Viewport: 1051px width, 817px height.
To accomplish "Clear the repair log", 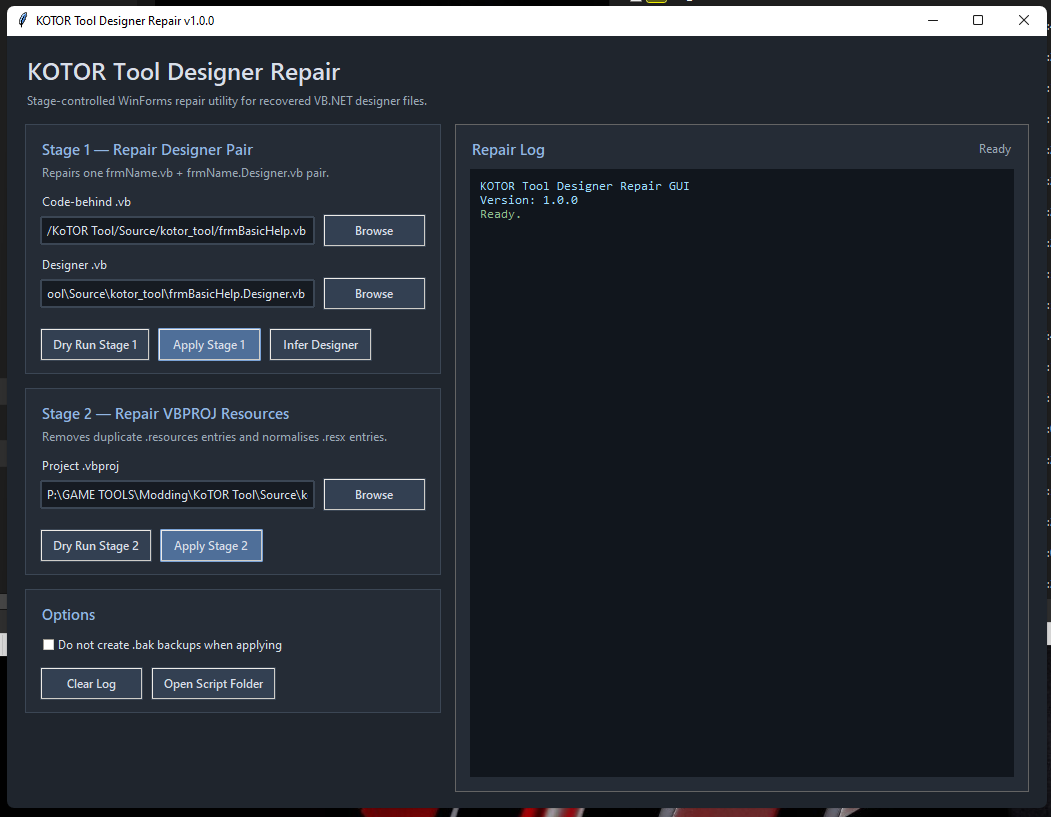I will point(91,684).
